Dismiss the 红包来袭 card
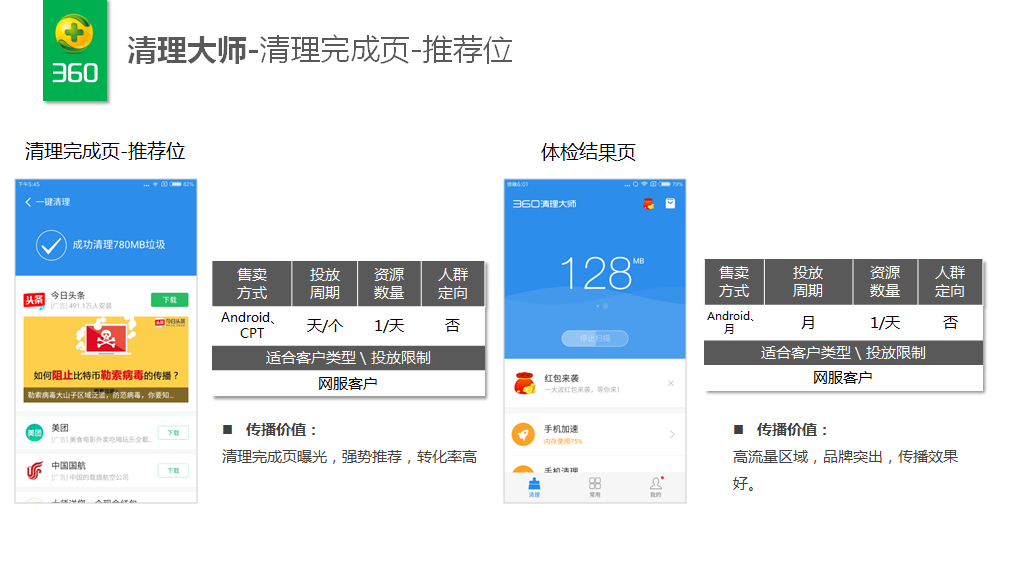The width and height of the screenshot is (1025, 567). pos(671,383)
